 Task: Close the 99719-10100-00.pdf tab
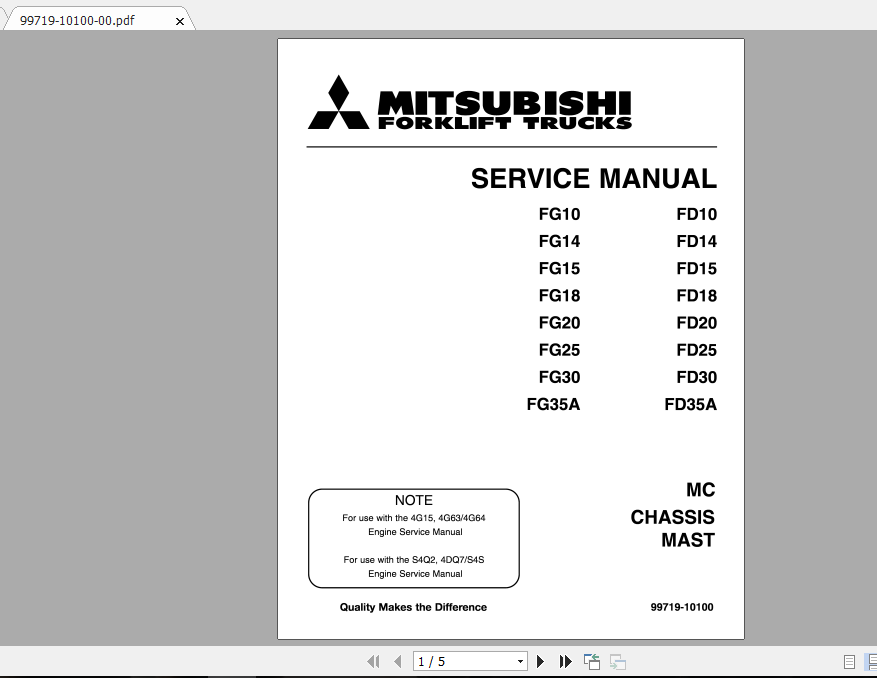[x=180, y=20]
